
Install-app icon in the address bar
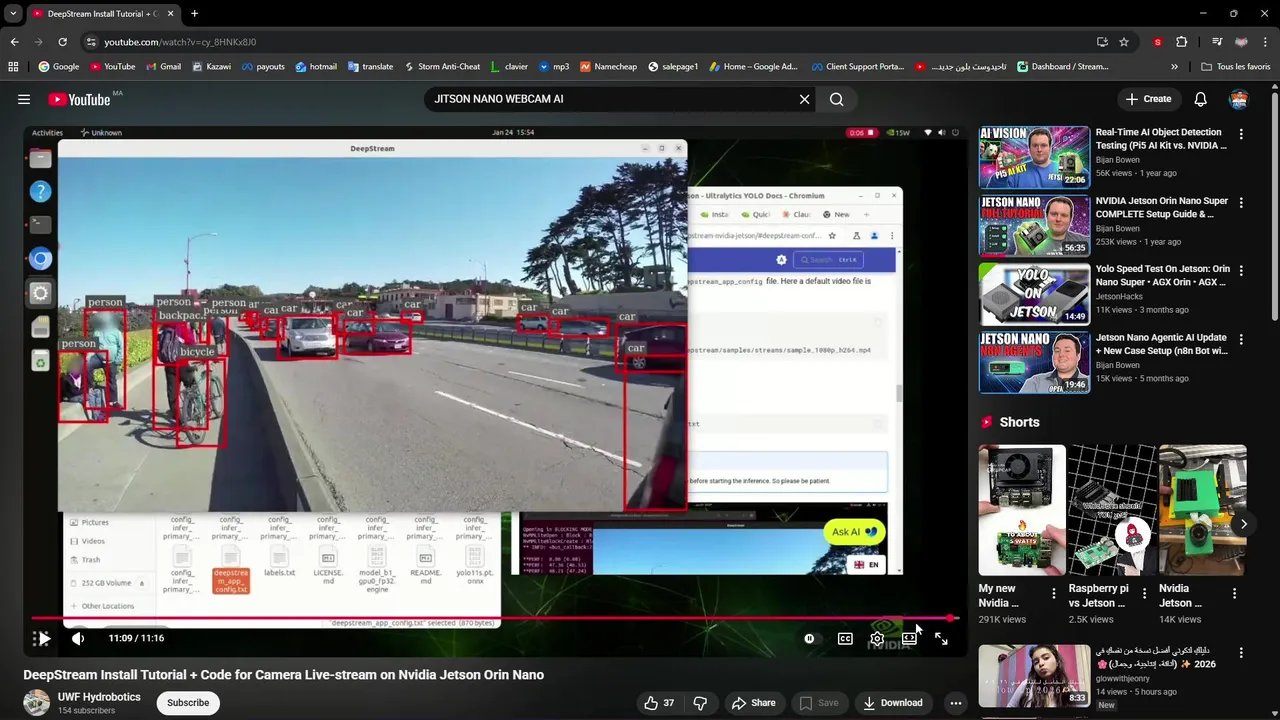1102,42
